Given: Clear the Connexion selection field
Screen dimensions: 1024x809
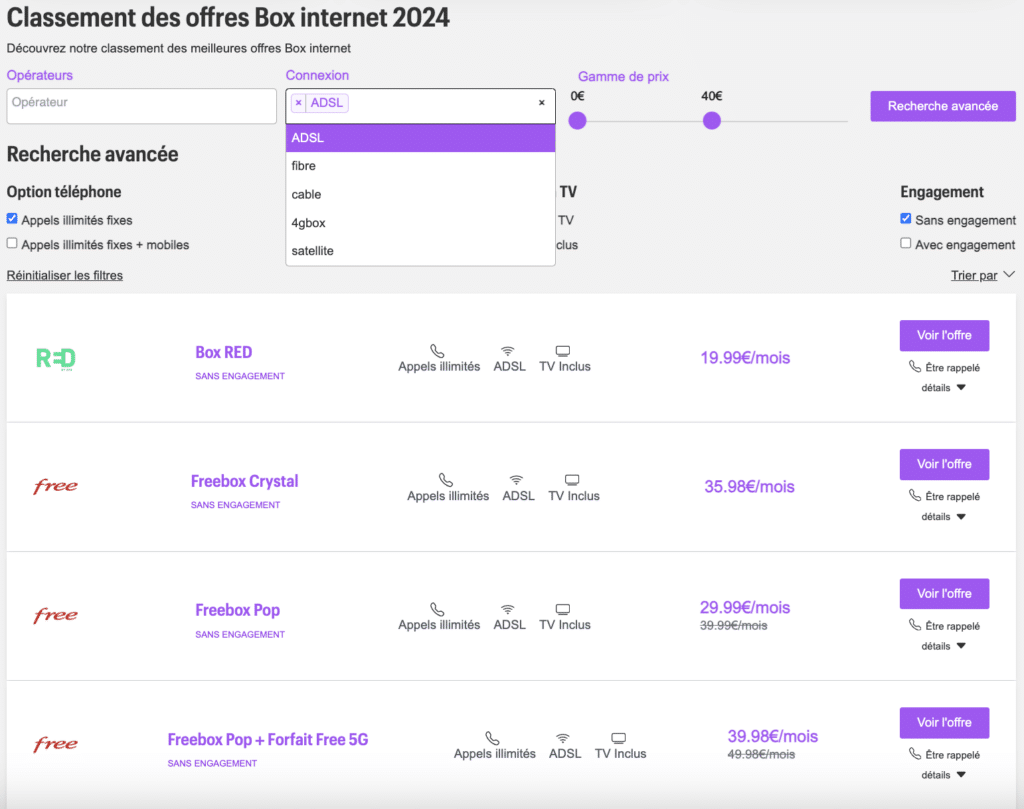Looking at the screenshot, I should point(542,103).
